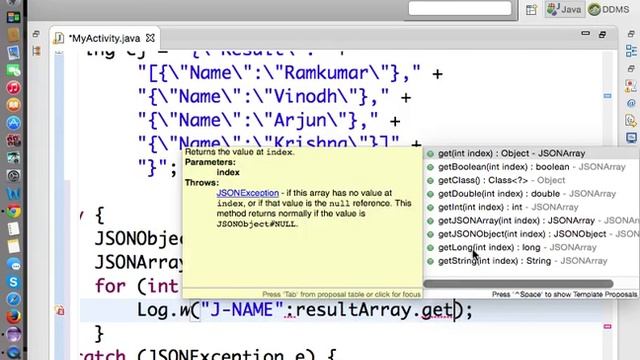Open the blue Messages bubble dock icon
The image size is (640, 360).
tap(13, 264)
